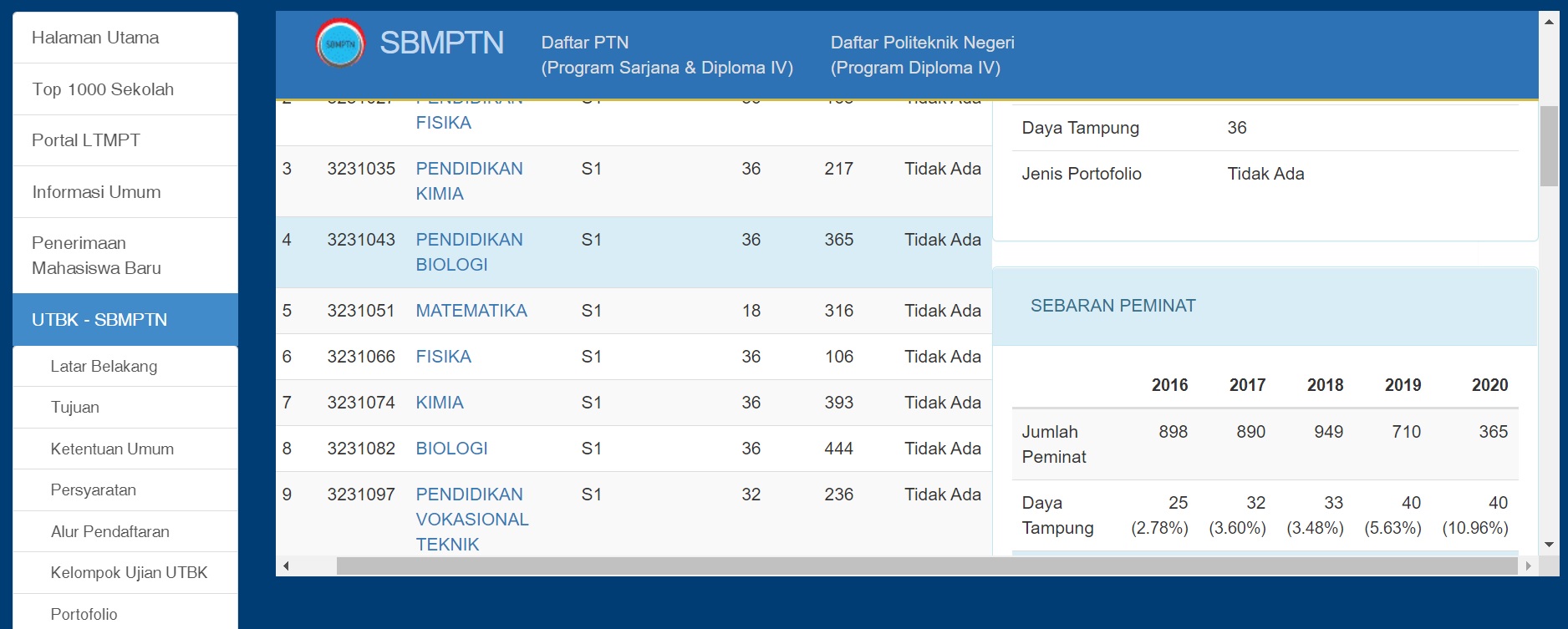Open FISIKA program link in row 6
Viewport: 1568px width, 629px height.
click(x=444, y=357)
